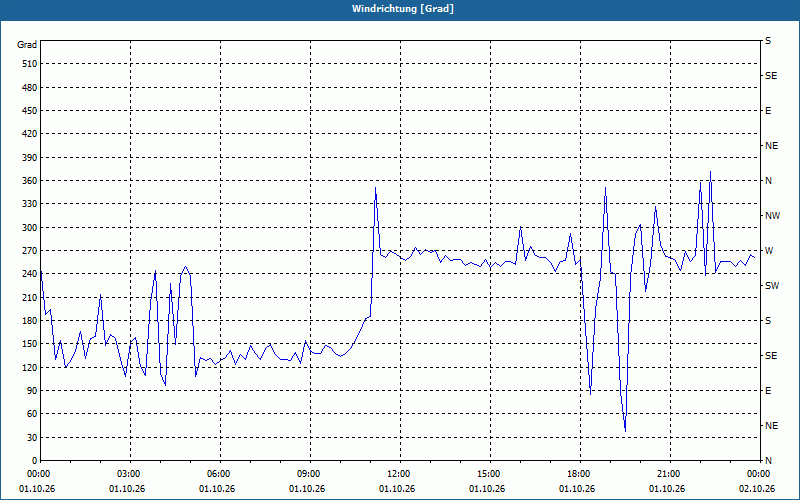The height and width of the screenshot is (500, 800).
Task: Click the 01.10.26 date beneath 12:00
Action: click(397, 489)
